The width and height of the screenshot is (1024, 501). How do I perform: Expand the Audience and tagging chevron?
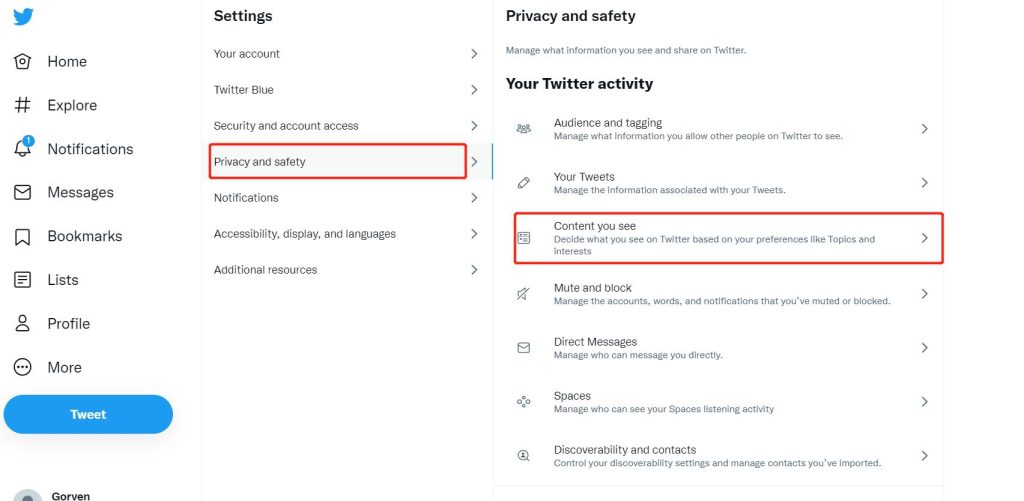coord(924,129)
